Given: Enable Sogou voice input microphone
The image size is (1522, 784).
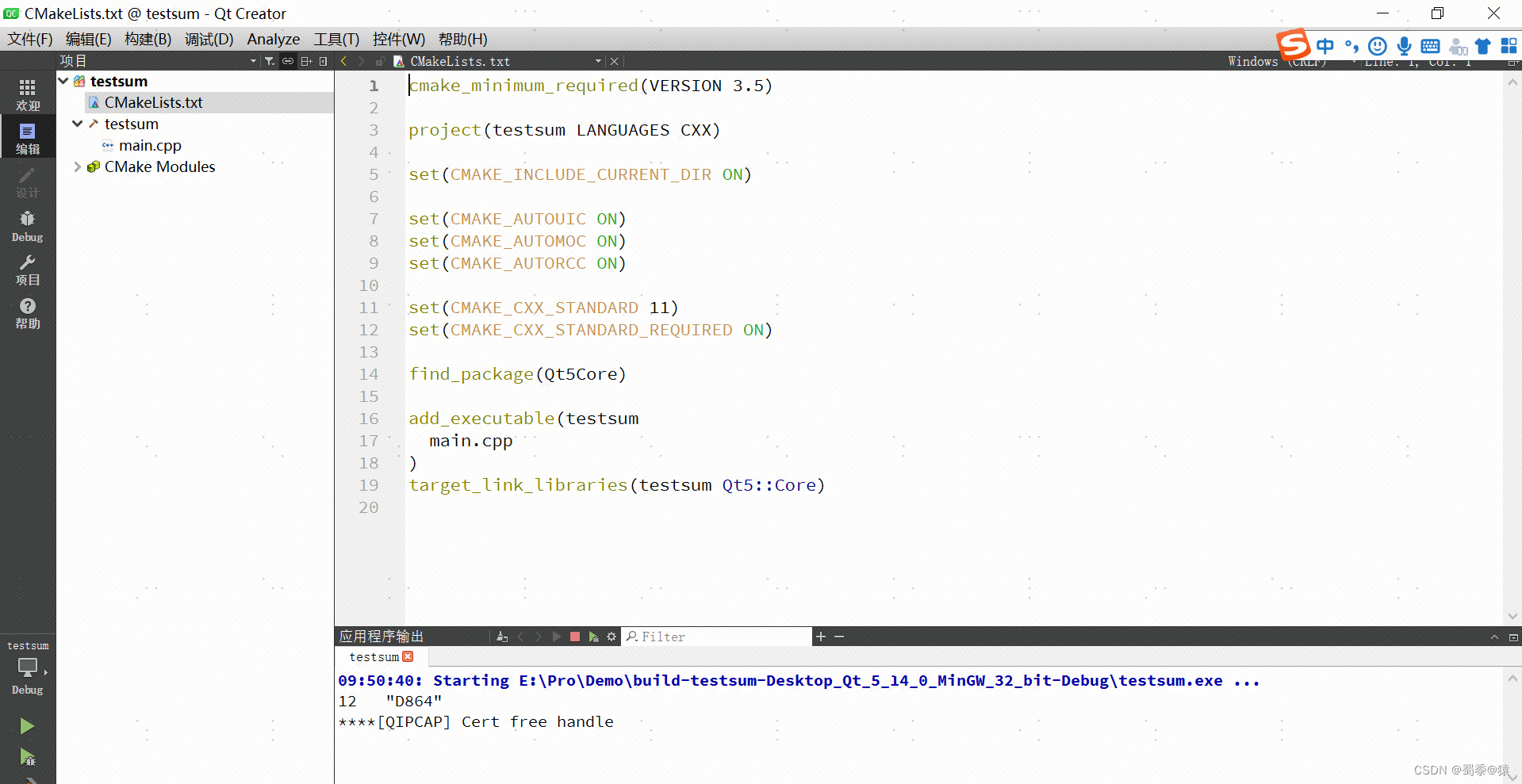Looking at the screenshot, I should (x=1404, y=46).
